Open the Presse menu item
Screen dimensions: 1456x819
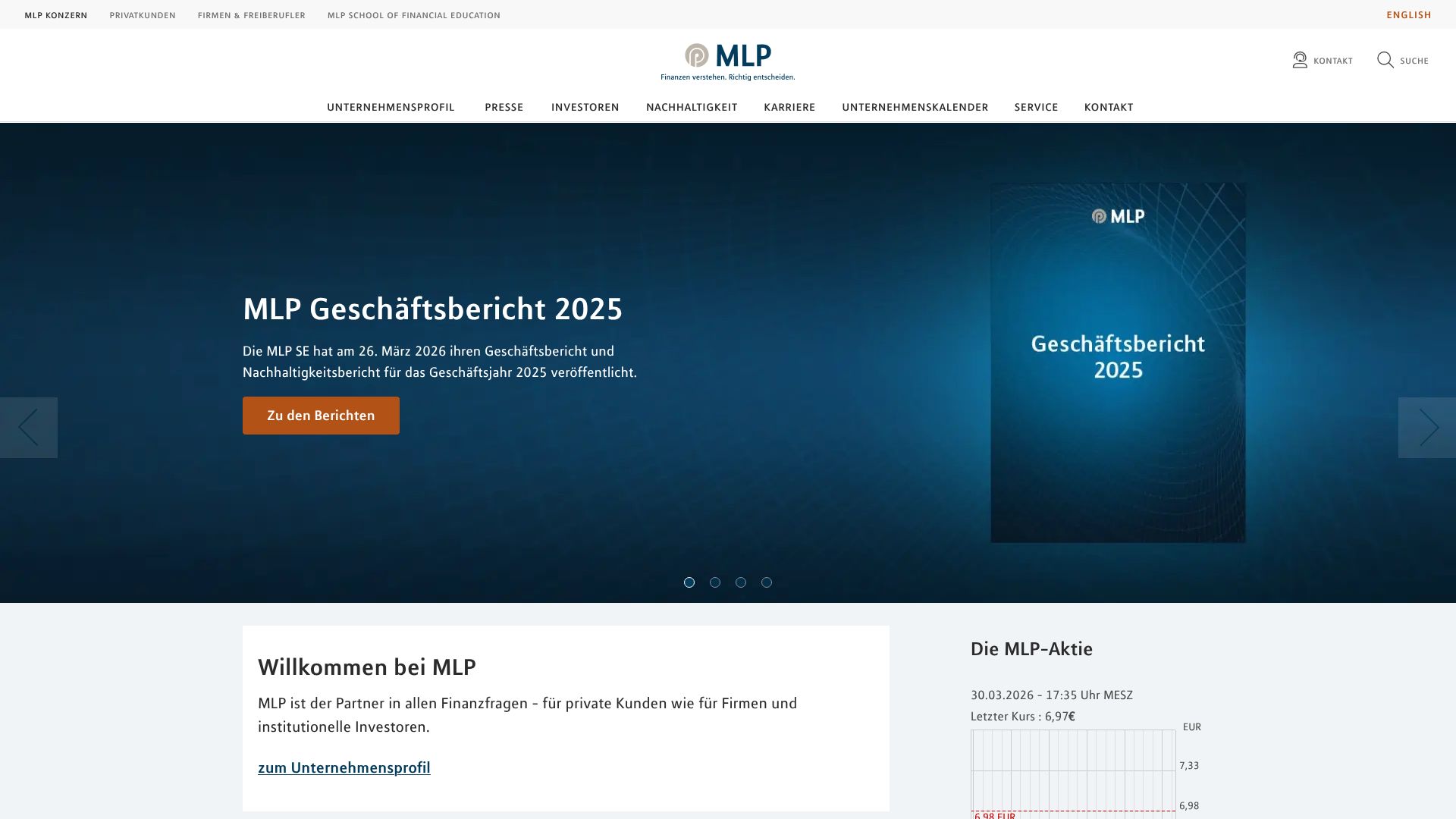click(x=504, y=108)
